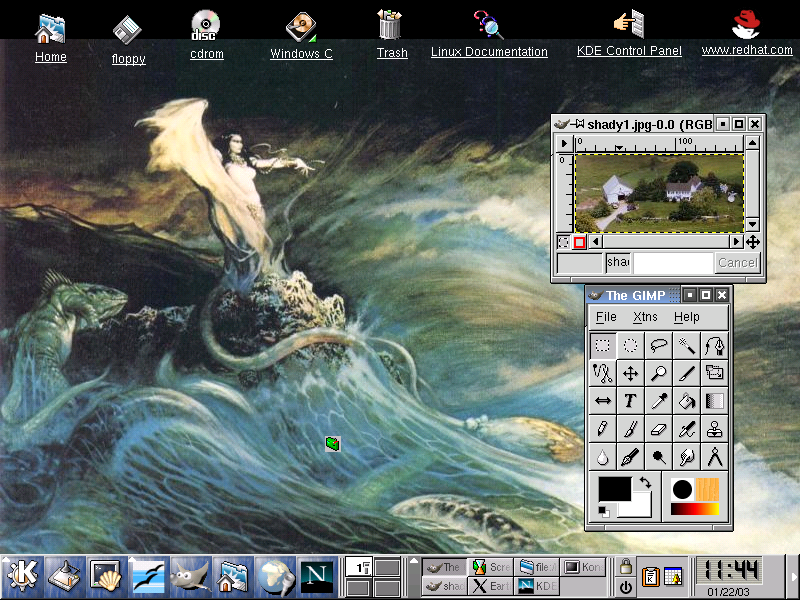Switch to 'Kon' Konsole taskbar entry

coord(584,567)
